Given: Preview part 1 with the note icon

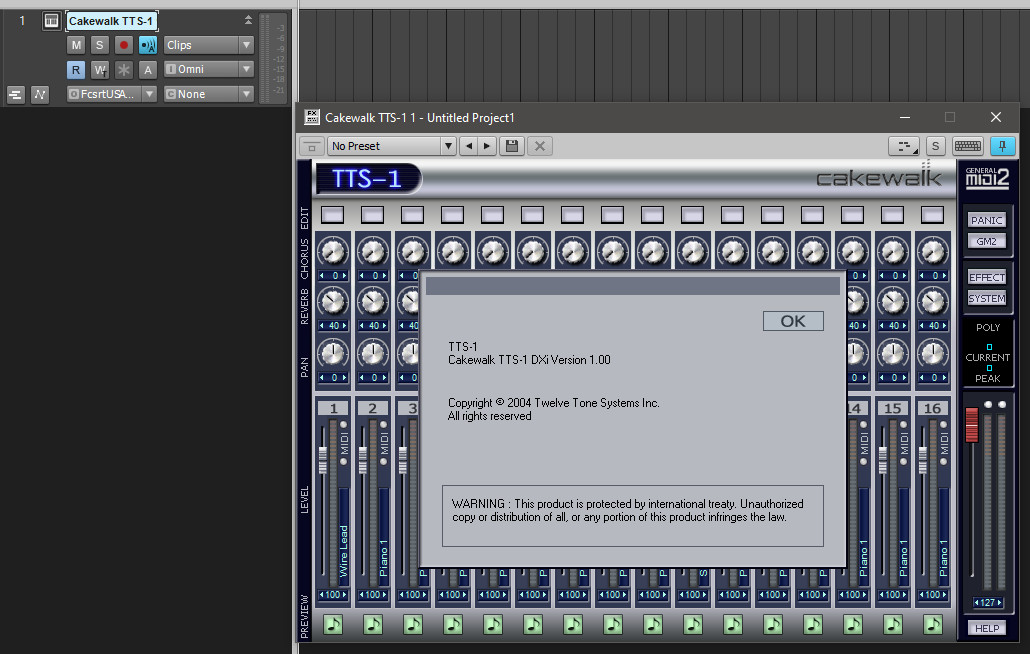Looking at the screenshot, I should pos(333,624).
